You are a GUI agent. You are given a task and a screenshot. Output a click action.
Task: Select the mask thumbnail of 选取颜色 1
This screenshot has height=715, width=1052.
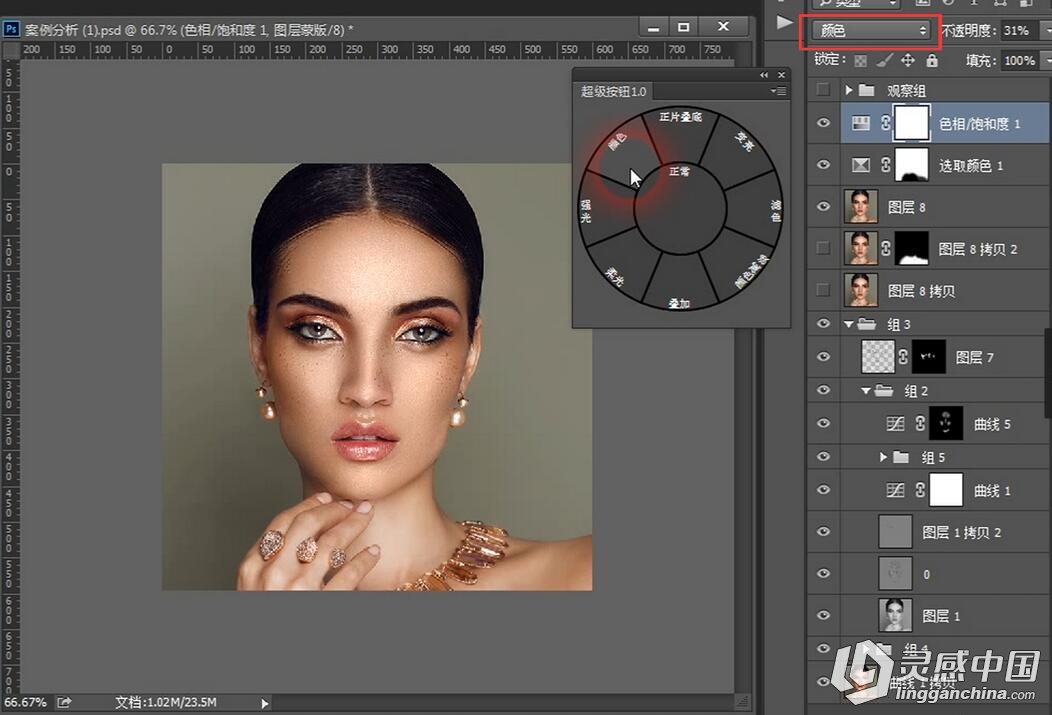pos(912,165)
